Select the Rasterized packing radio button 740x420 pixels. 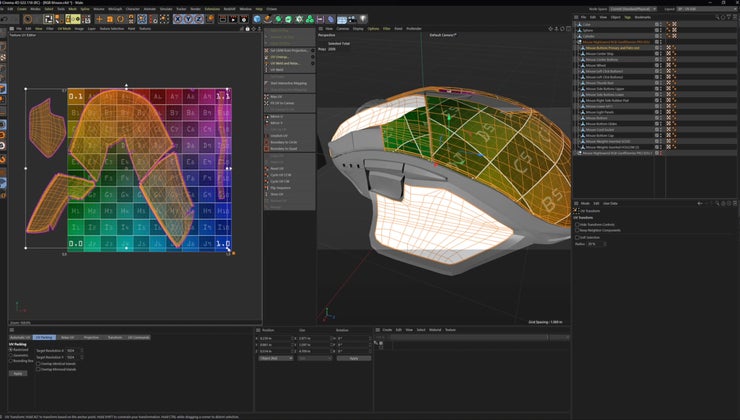click(x=11, y=350)
